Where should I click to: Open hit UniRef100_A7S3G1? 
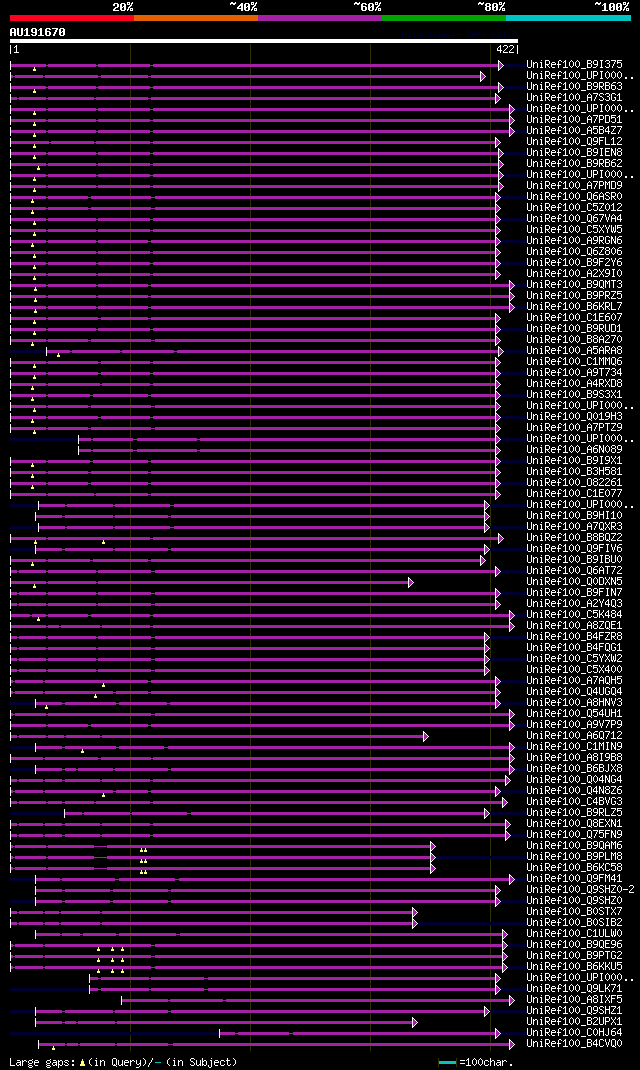click(574, 98)
